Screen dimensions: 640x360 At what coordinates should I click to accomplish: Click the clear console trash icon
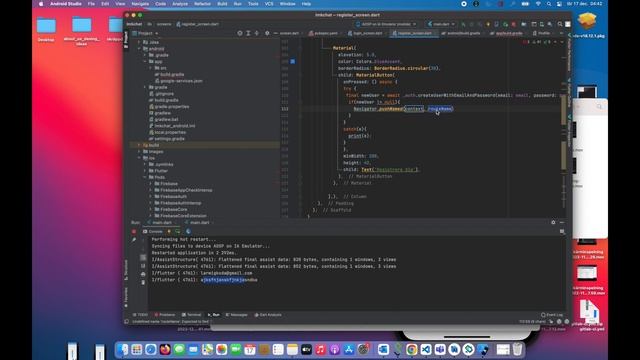pyautogui.click(x=143, y=282)
